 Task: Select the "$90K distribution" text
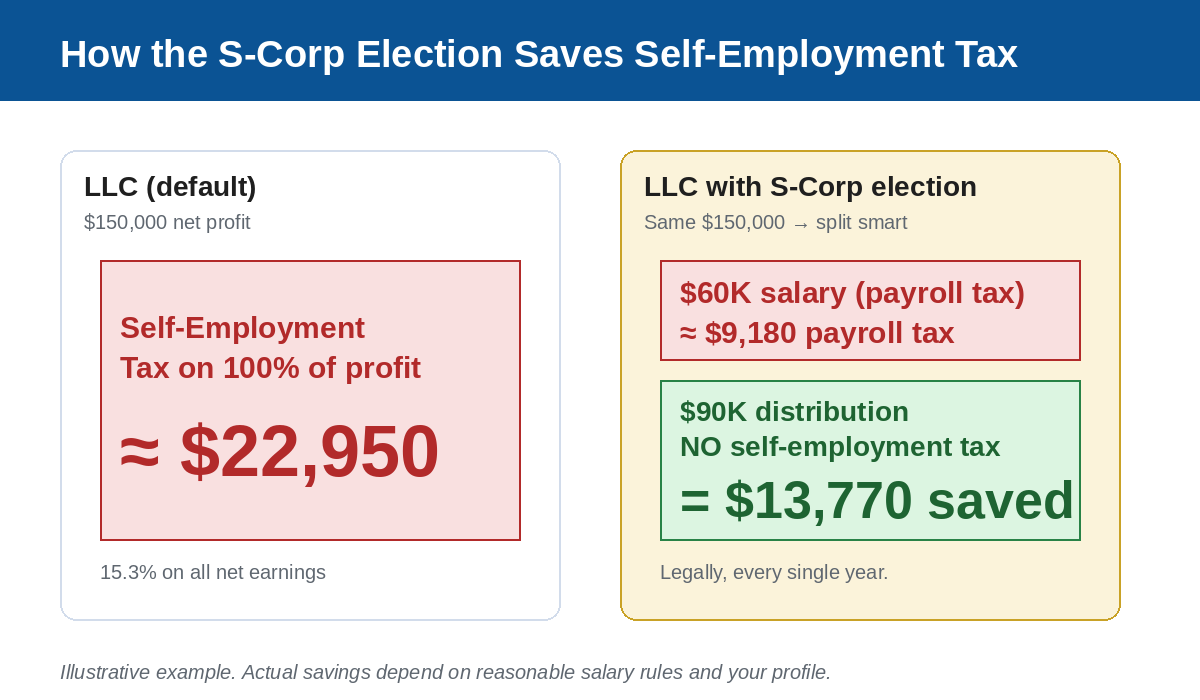pos(794,412)
